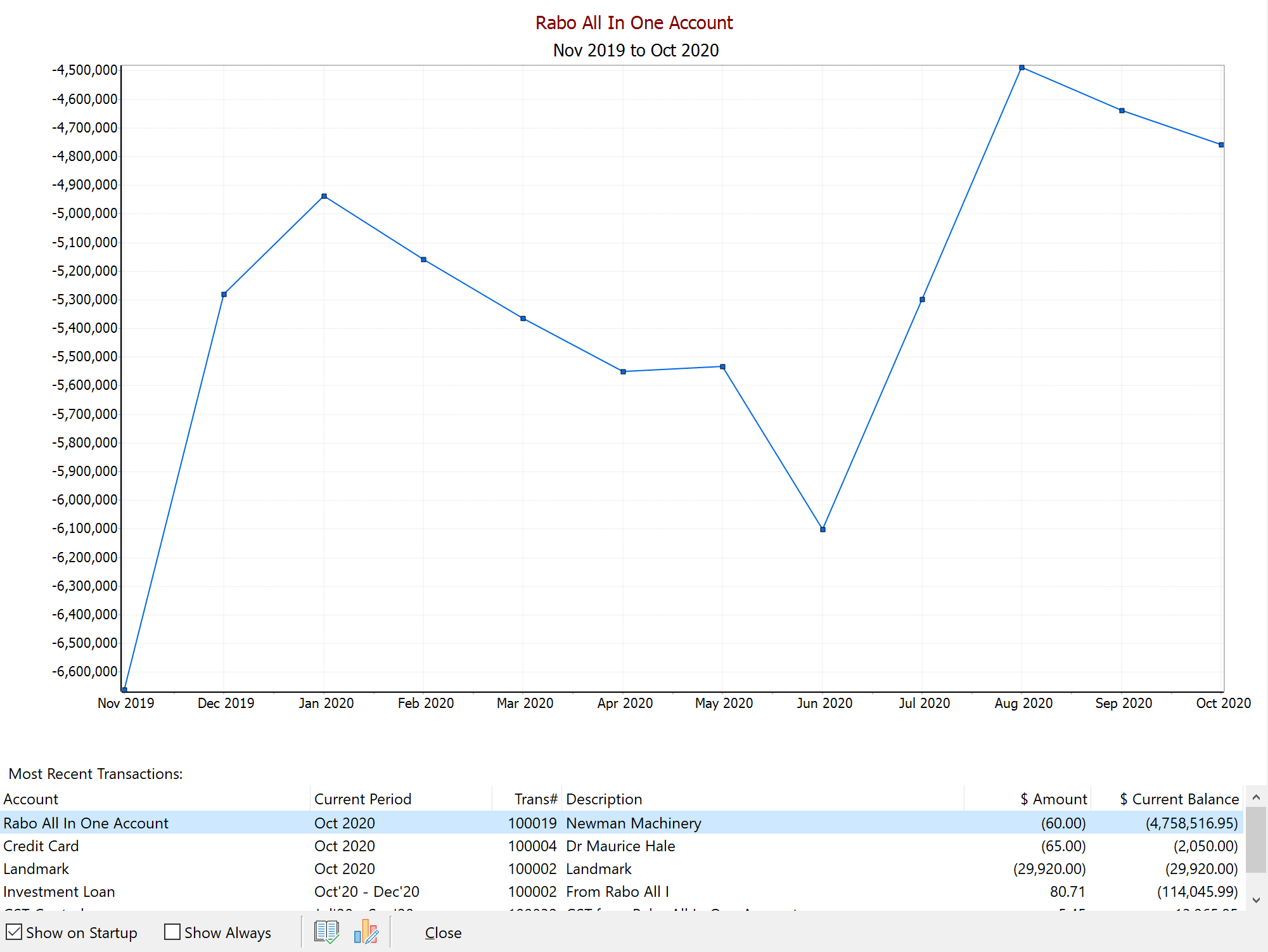Screen dimensions: 1268x952
Task: Select the Landmark account row
Action: click(x=622, y=869)
